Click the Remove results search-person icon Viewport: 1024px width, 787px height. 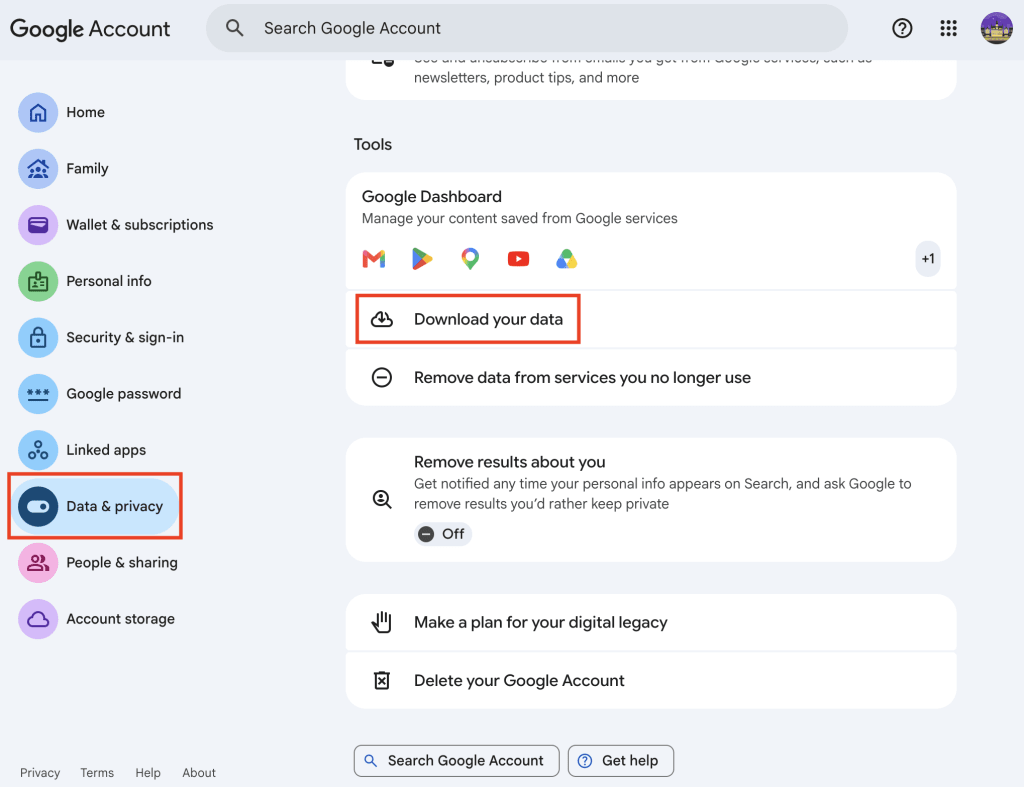[382, 500]
